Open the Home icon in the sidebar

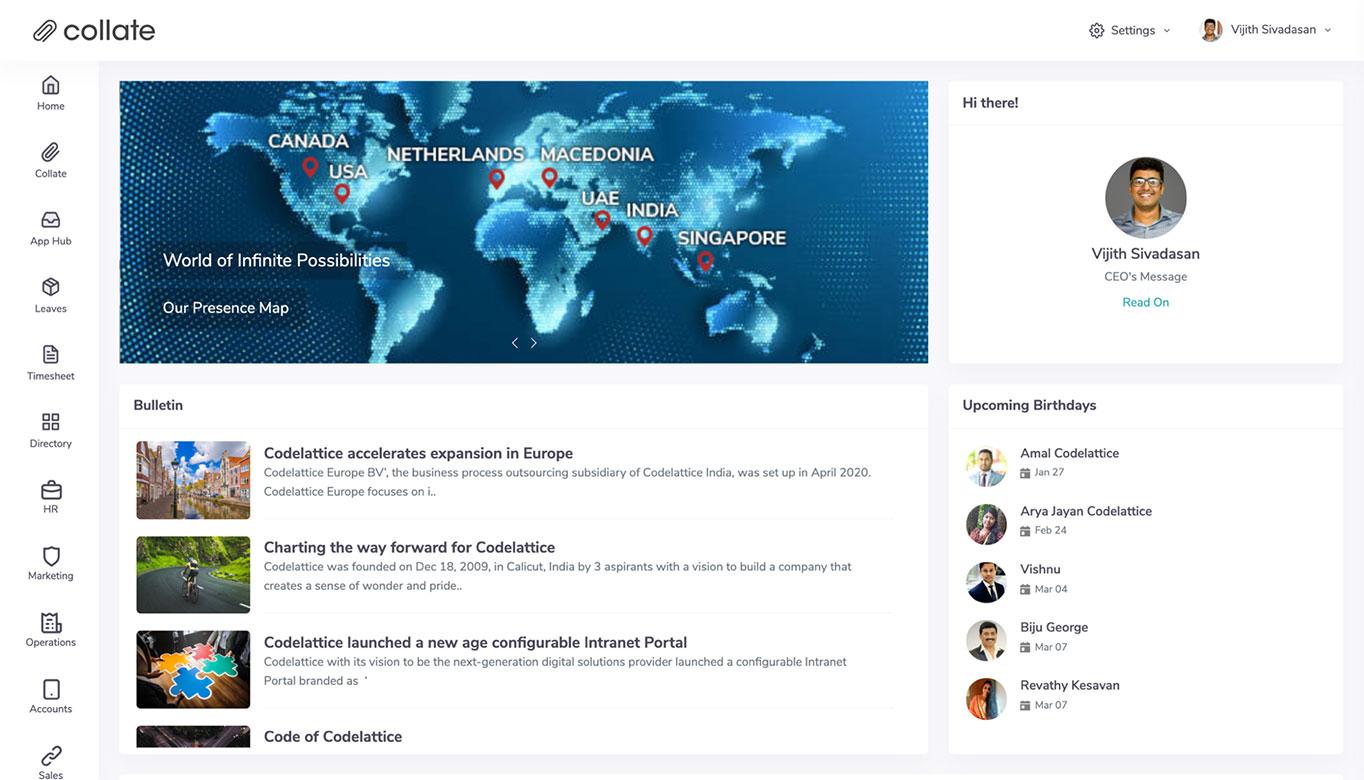pos(51,85)
